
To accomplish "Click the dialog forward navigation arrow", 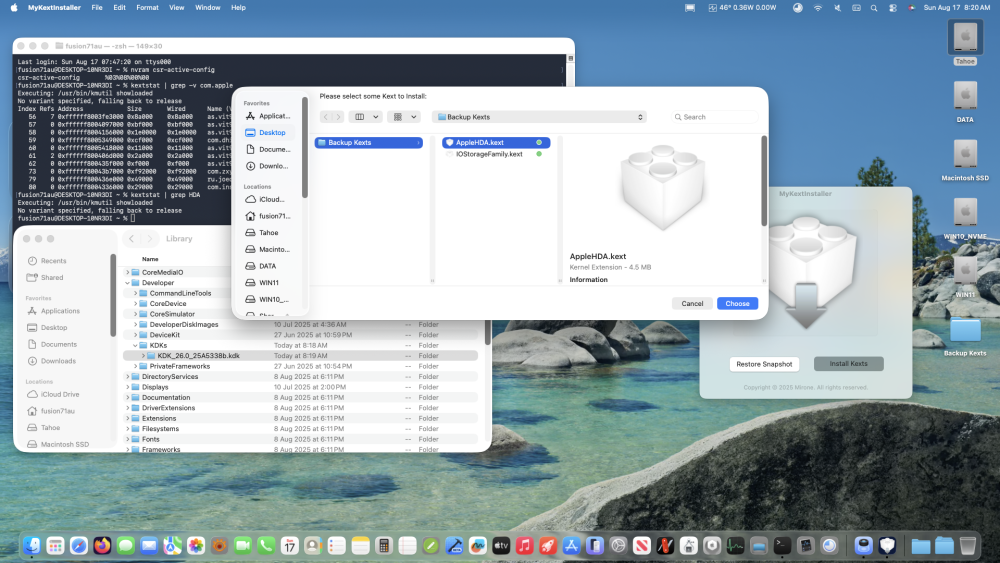I will coord(339,117).
